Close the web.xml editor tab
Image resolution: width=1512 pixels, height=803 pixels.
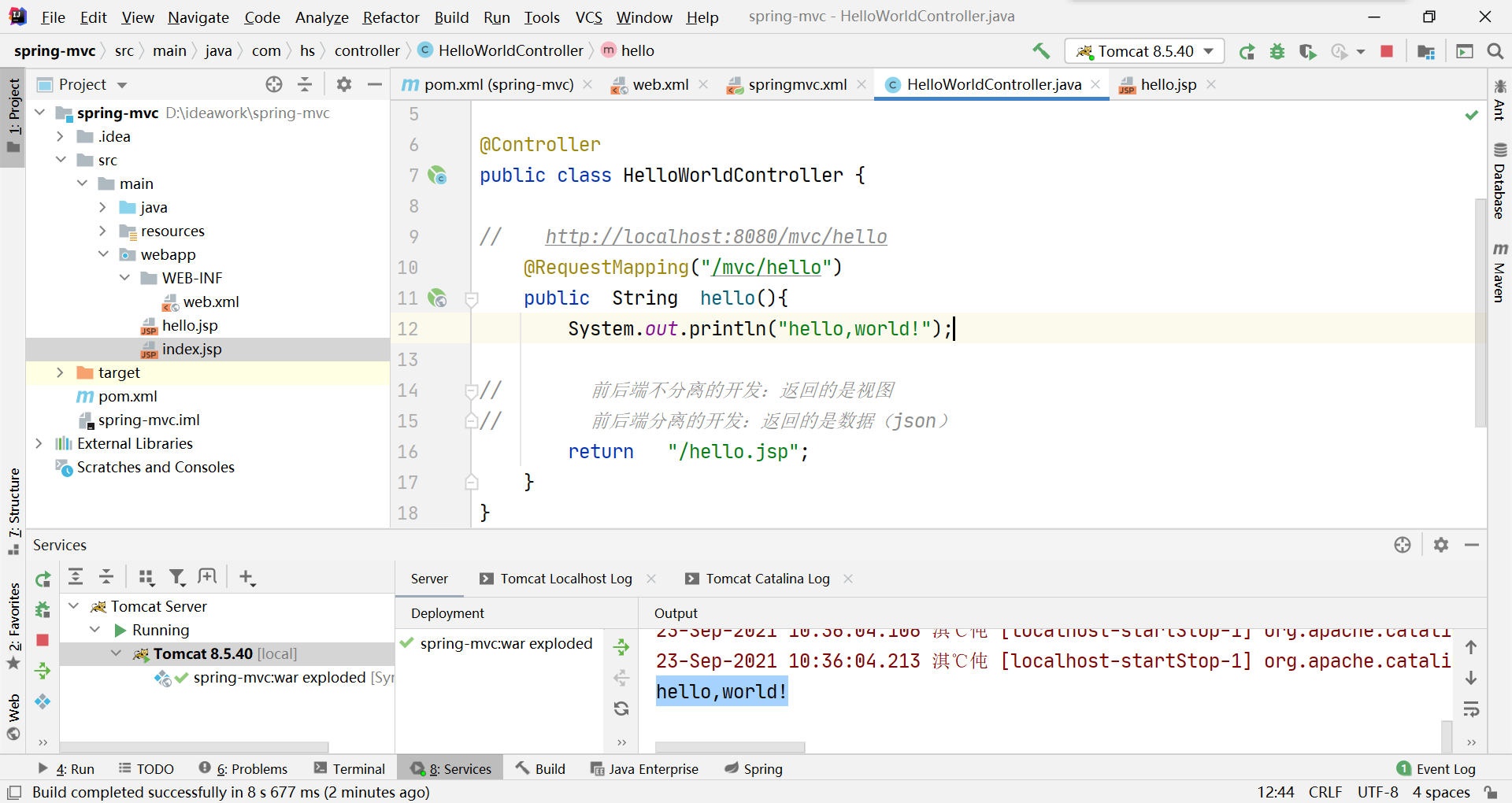point(703,84)
